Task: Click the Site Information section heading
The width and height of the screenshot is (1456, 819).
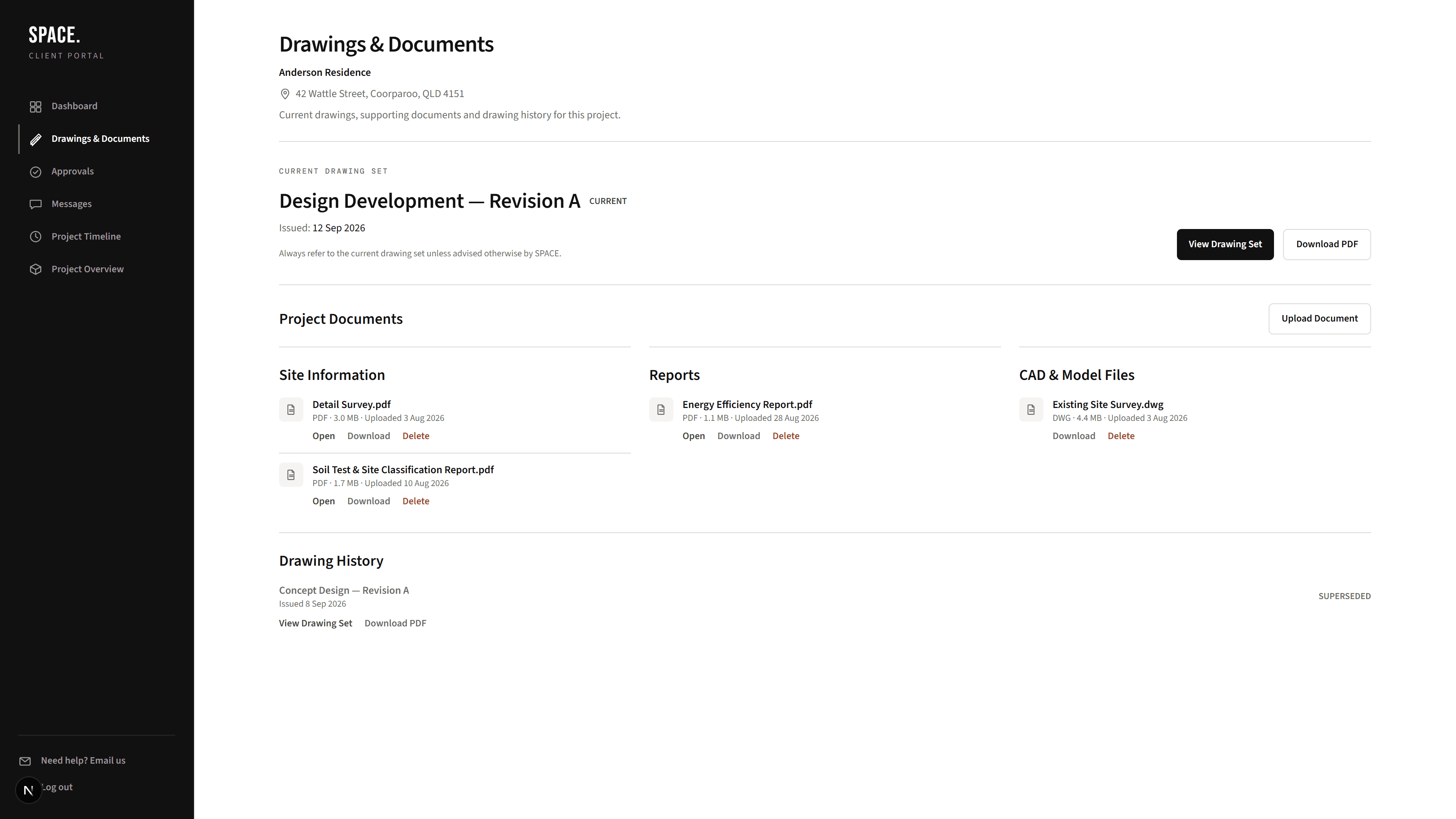Action: click(x=332, y=375)
